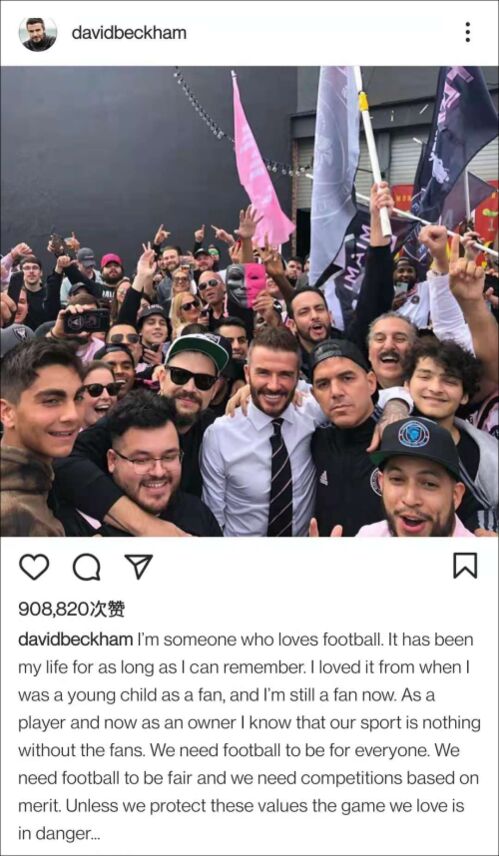The width and height of the screenshot is (499, 856).
Task: Tap the man in sunglasses and green-brimmed cap
Action: point(195,377)
